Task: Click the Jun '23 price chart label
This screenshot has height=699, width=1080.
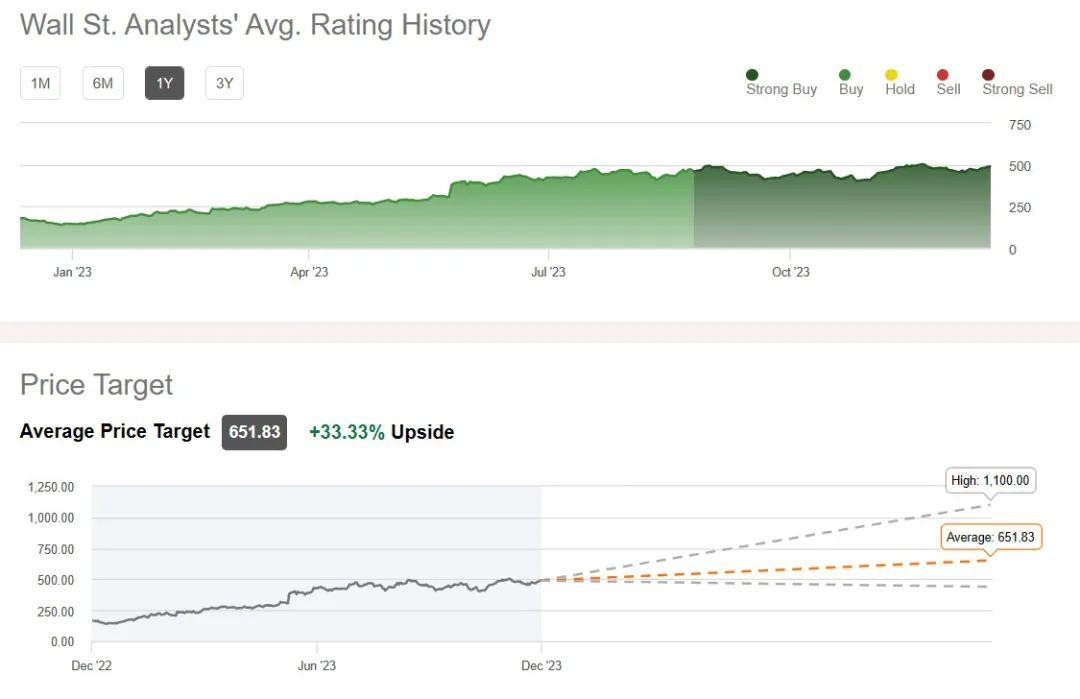Action: (x=315, y=666)
